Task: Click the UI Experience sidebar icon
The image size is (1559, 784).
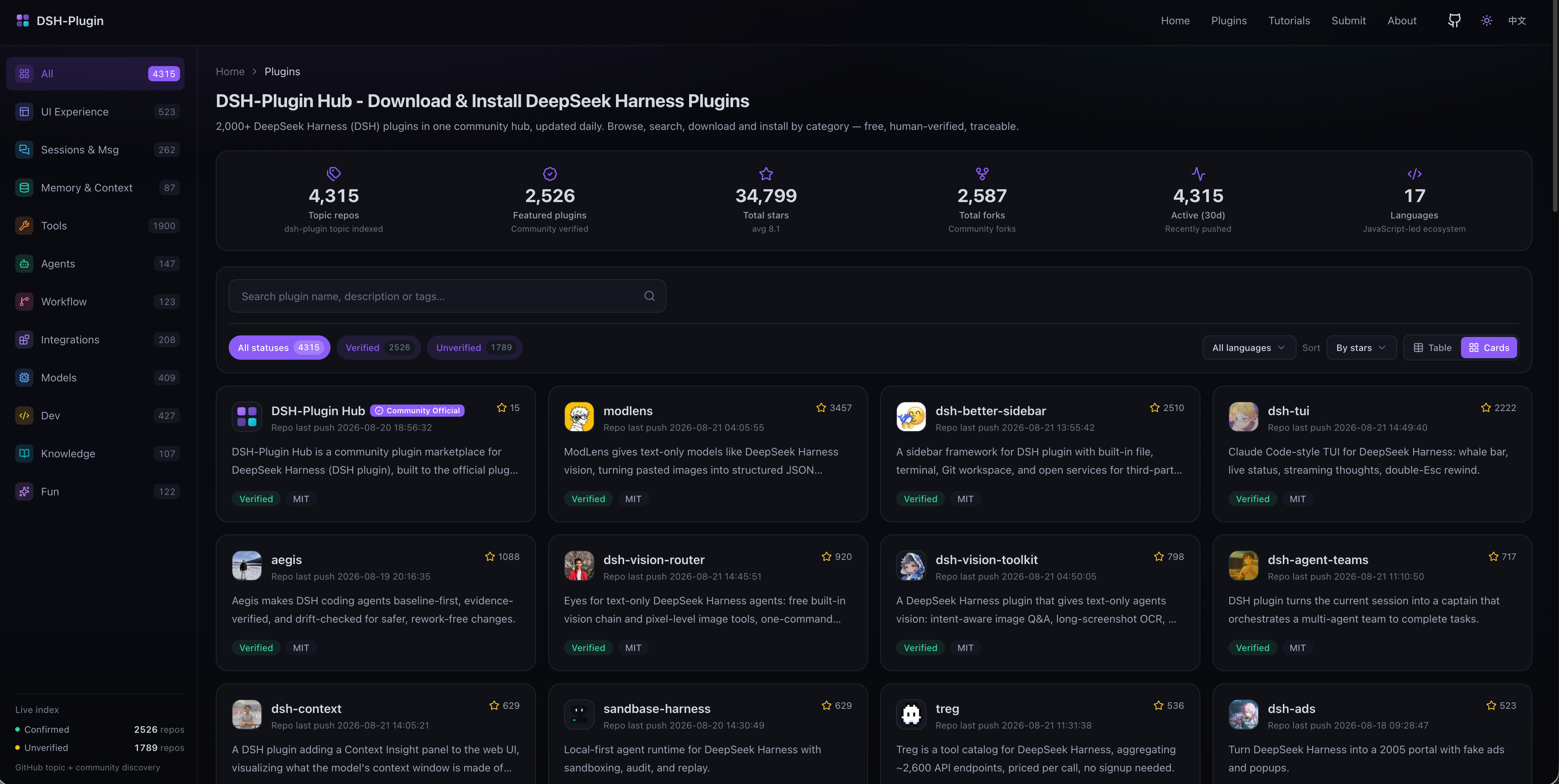Action: click(x=24, y=112)
